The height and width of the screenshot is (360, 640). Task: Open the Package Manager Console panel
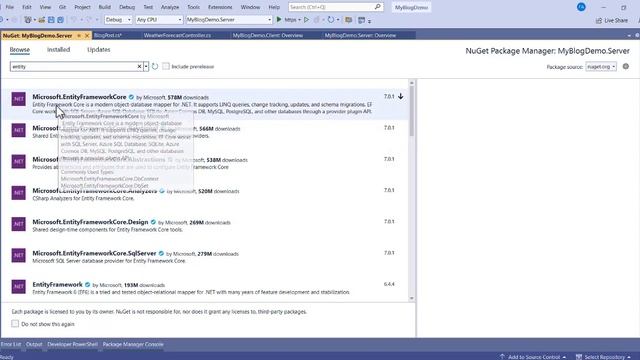click(x=133, y=344)
